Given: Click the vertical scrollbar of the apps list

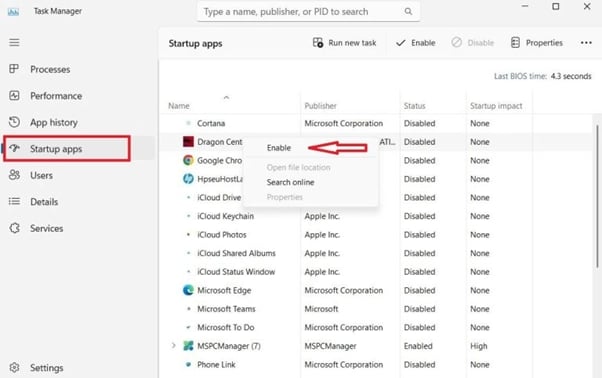Looking at the screenshot, I should tap(597, 196).
